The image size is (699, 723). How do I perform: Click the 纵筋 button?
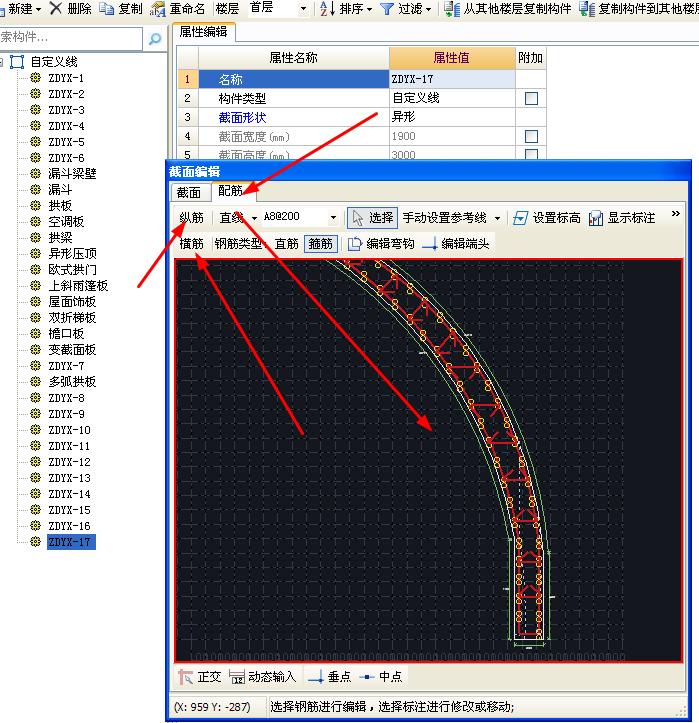[x=191, y=217]
